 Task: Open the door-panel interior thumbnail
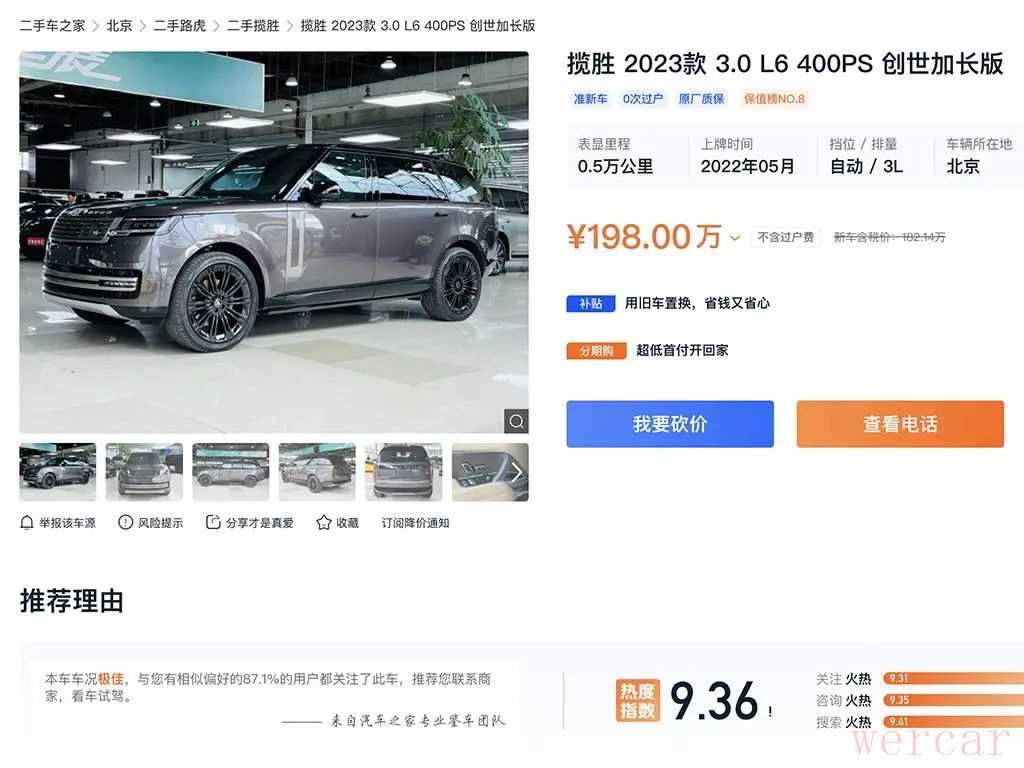(490, 472)
